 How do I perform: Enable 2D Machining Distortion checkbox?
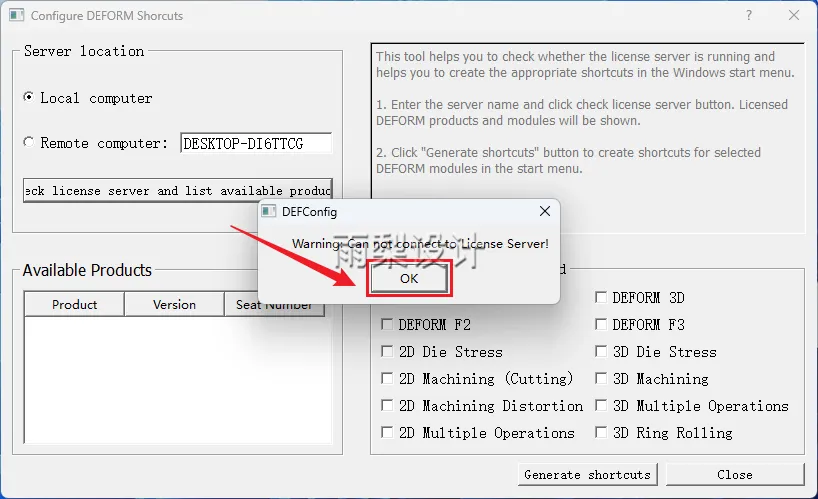coord(387,405)
